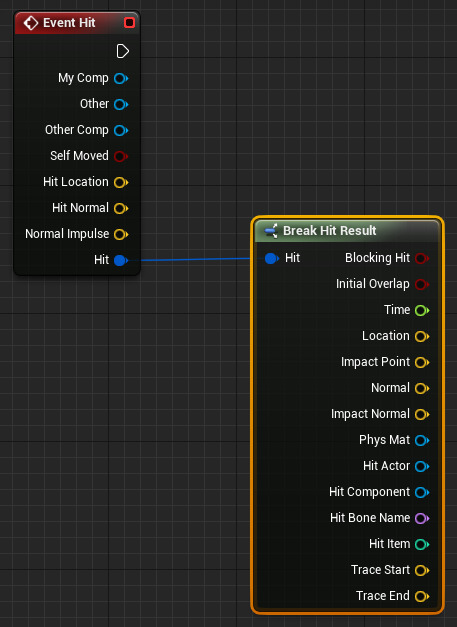The width and height of the screenshot is (457, 627).
Task: Click the Hit Normal vector pin
Action: [x=121, y=208]
